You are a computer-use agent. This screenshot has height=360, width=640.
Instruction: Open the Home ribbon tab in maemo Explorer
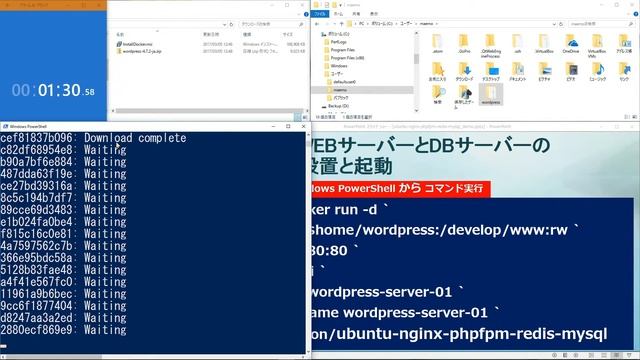coord(338,14)
